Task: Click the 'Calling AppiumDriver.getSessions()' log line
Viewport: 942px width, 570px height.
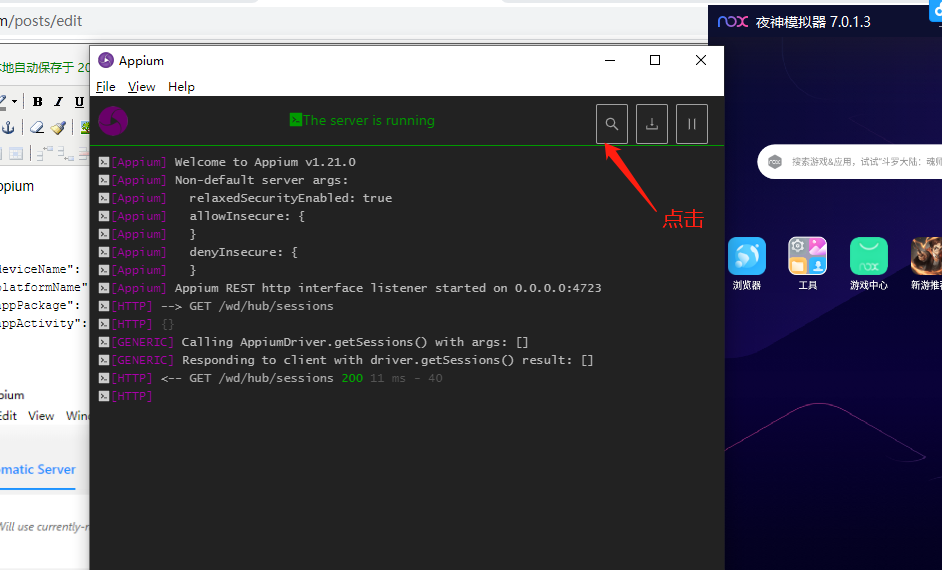Action: (354, 342)
